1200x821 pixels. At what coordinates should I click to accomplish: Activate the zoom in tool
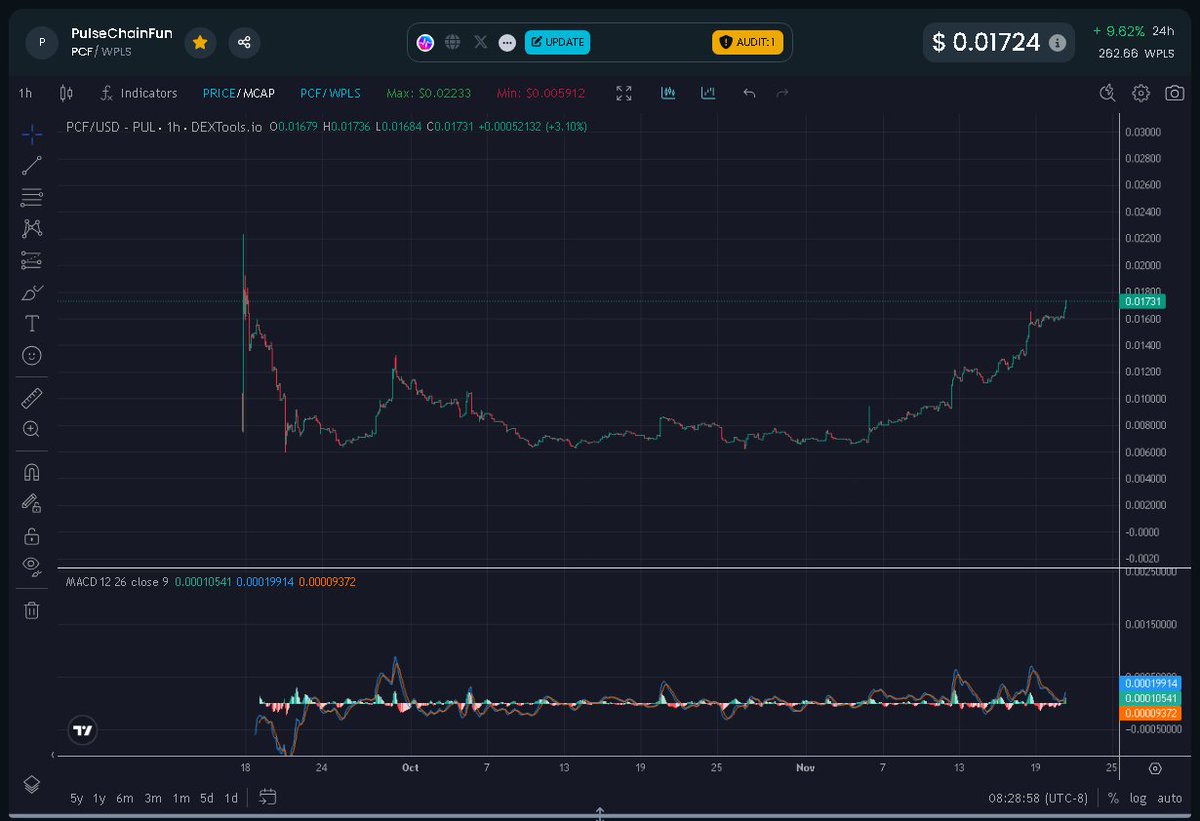31,430
